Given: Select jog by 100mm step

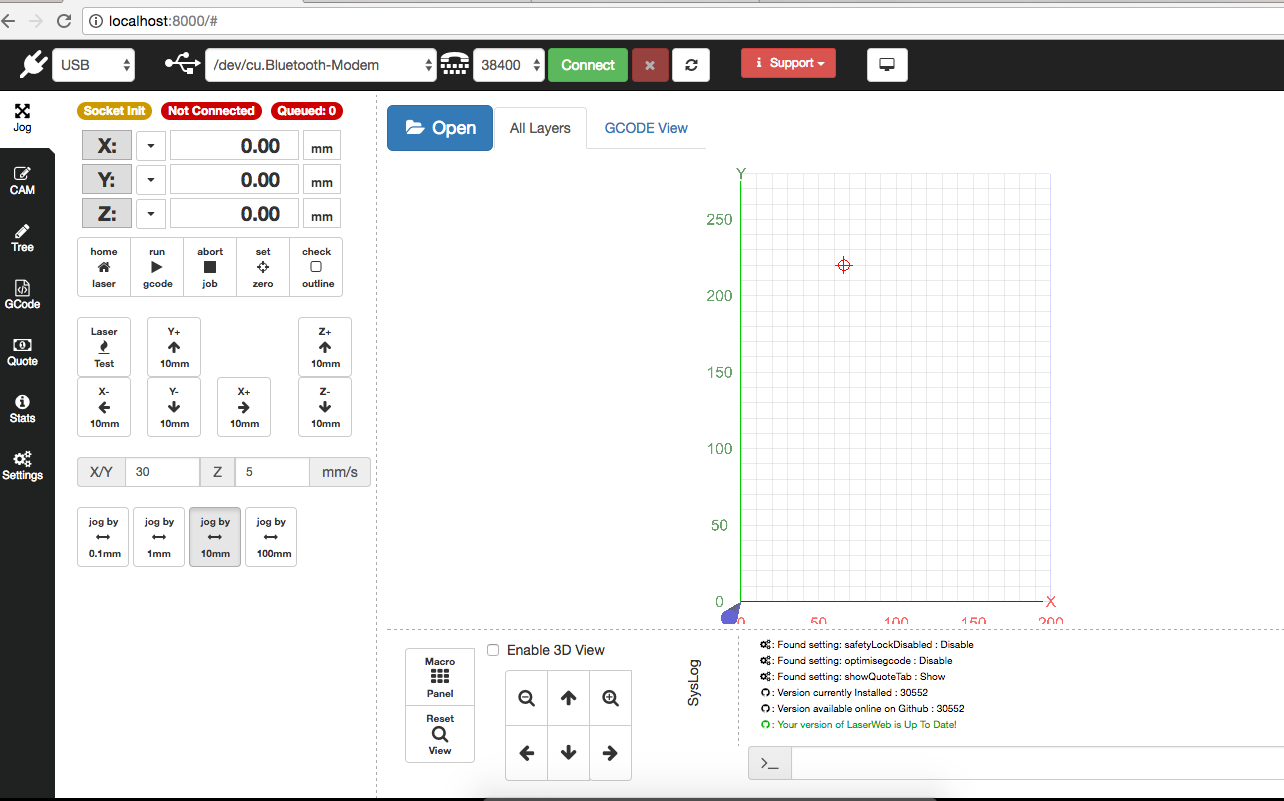Looking at the screenshot, I should 271,537.
